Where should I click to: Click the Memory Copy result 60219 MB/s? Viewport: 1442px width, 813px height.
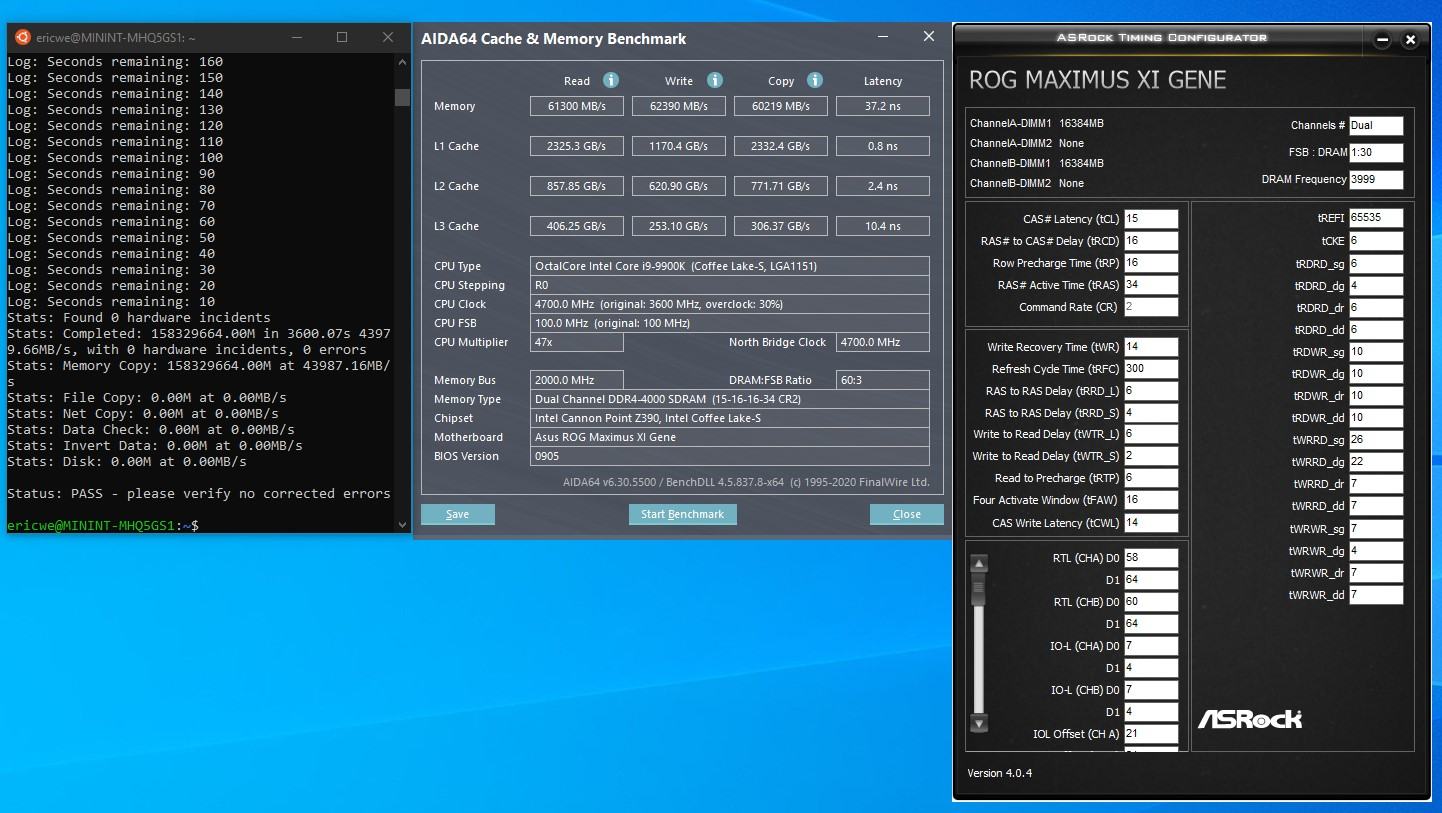(781, 106)
